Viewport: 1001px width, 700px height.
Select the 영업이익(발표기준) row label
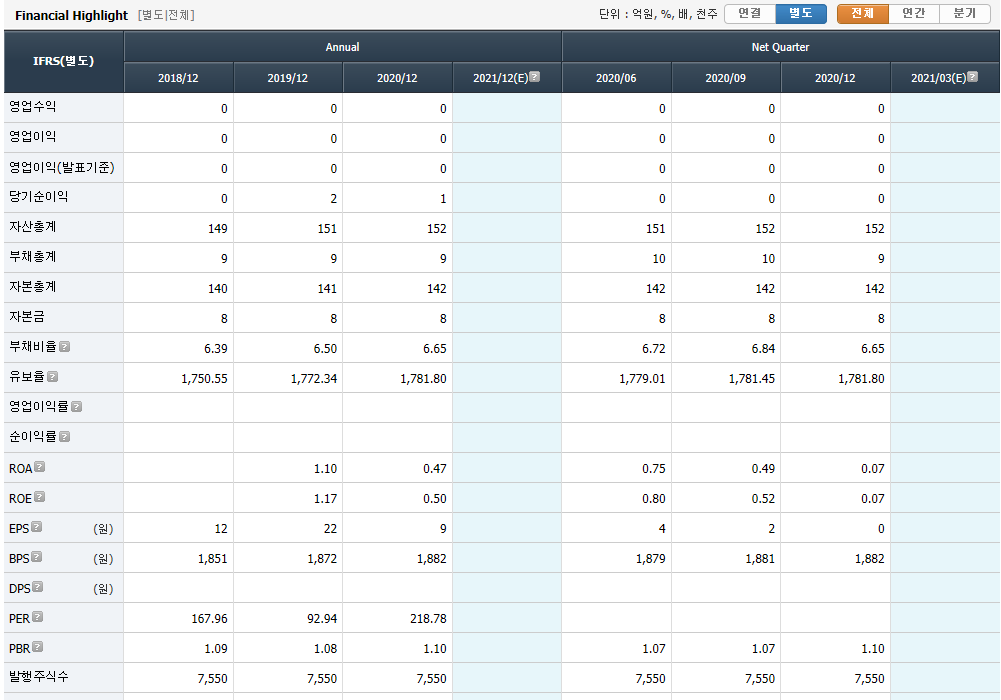tap(62, 167)
